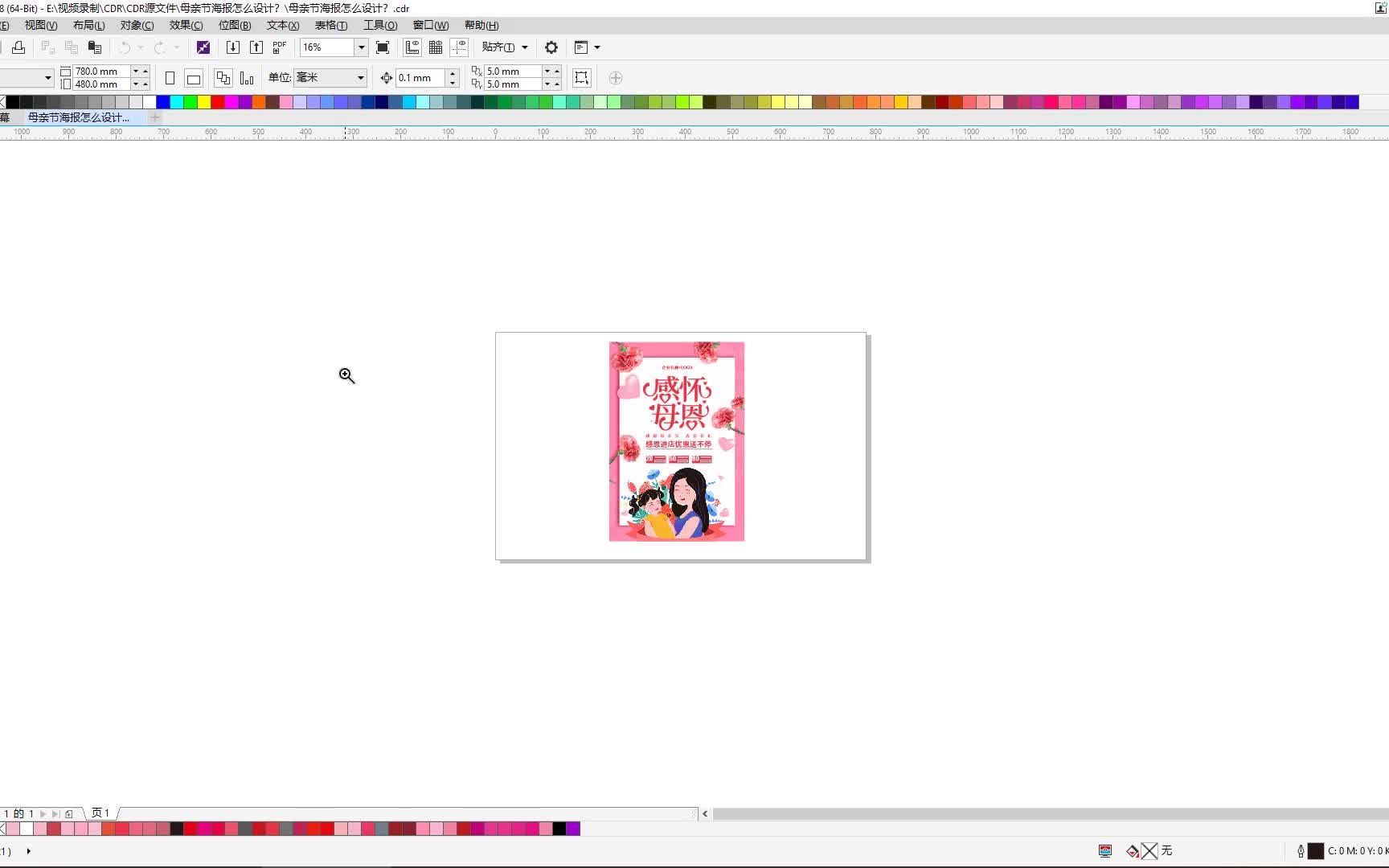Screen dimensions: 1389x868
Task: Click the black swatch in top palette
Action: coord(13,102)
